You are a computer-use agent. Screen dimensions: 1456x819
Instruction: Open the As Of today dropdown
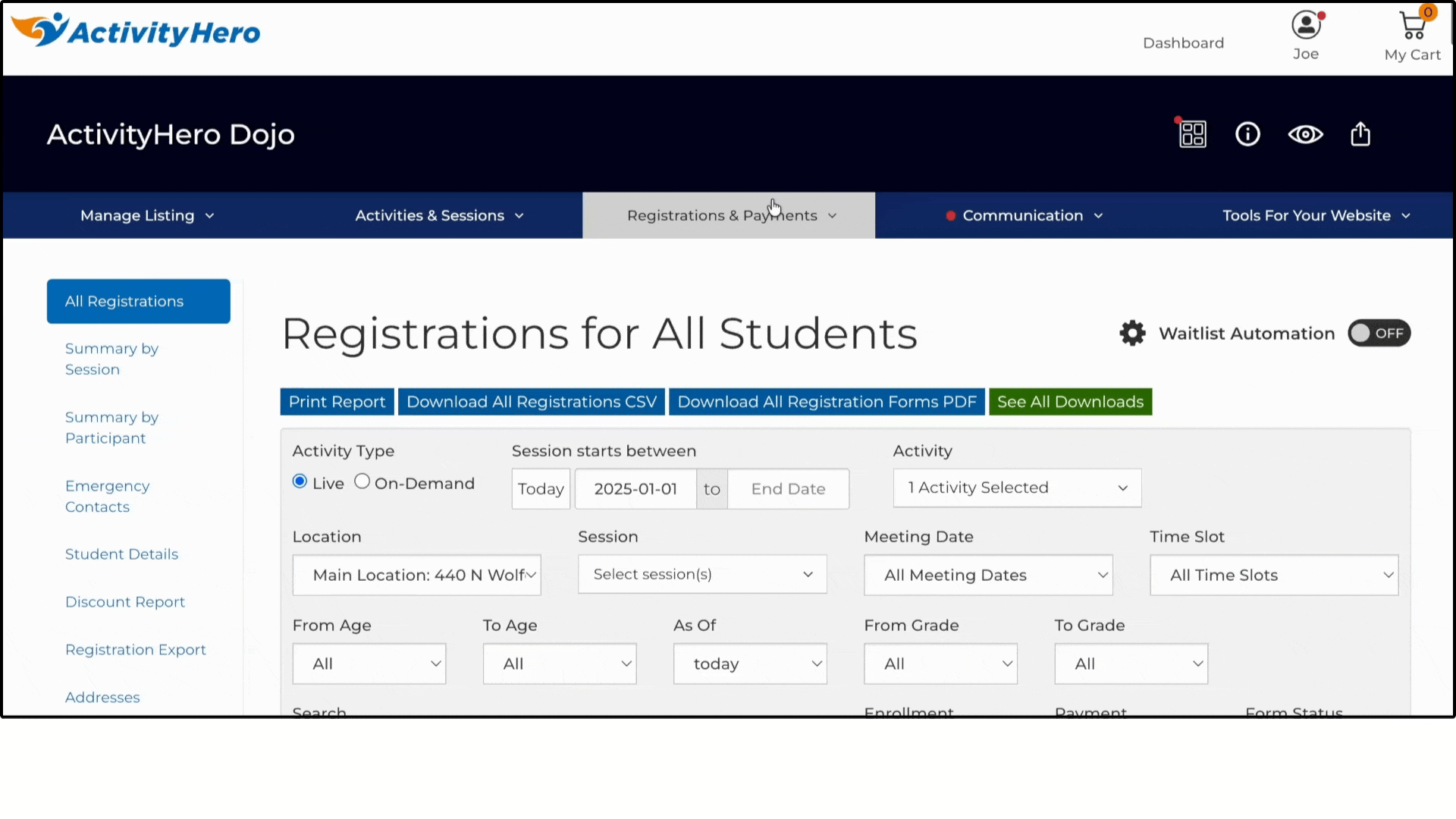[x=750, y=664]
